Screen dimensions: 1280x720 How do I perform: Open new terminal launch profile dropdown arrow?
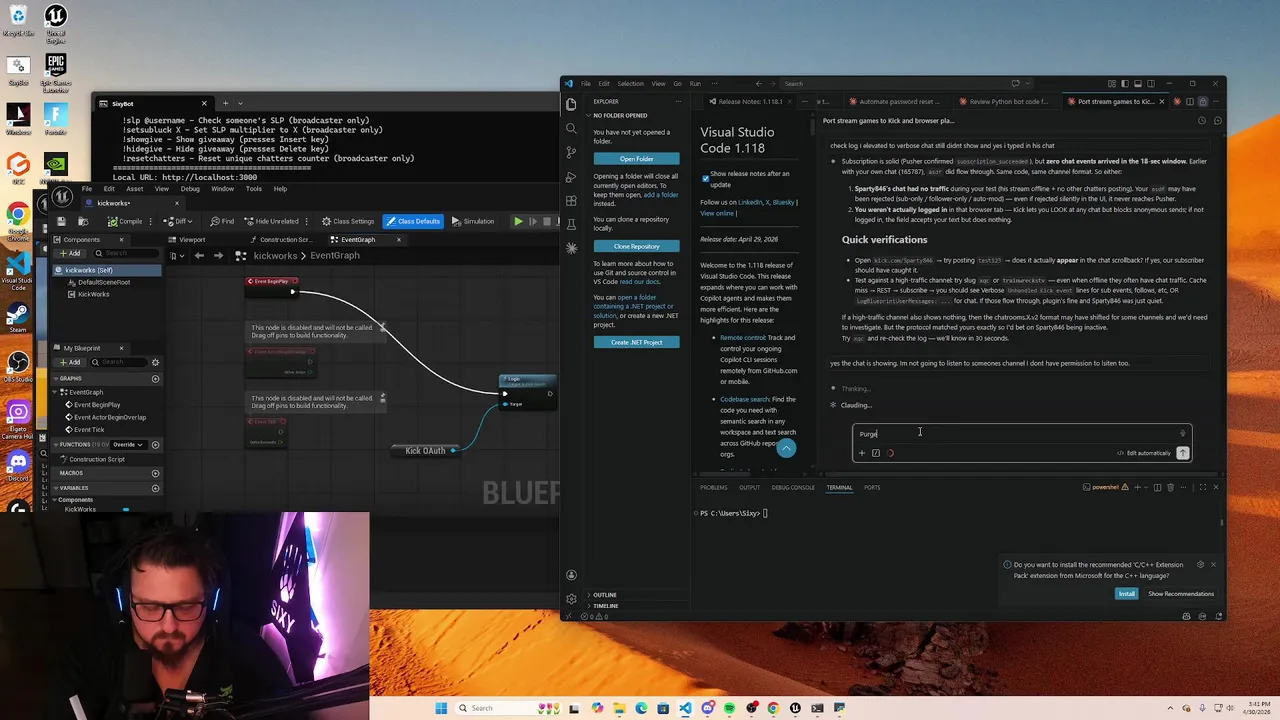pyautogui.click(x=1146, y=487)
